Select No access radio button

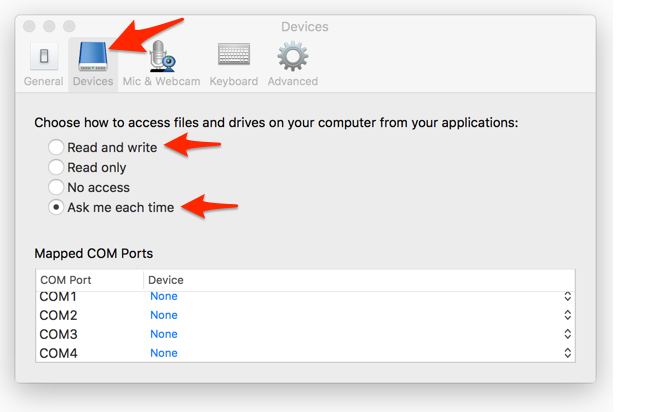[56, 187]
